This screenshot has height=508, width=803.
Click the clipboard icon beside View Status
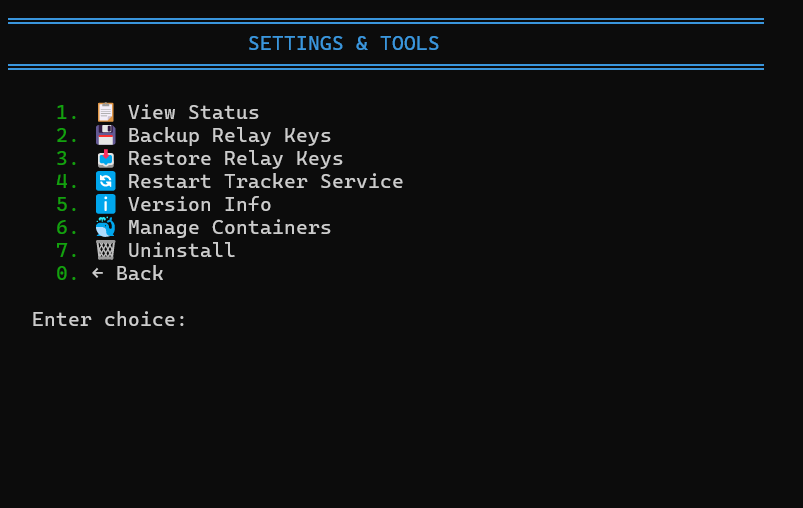click(x=105, y=112)
